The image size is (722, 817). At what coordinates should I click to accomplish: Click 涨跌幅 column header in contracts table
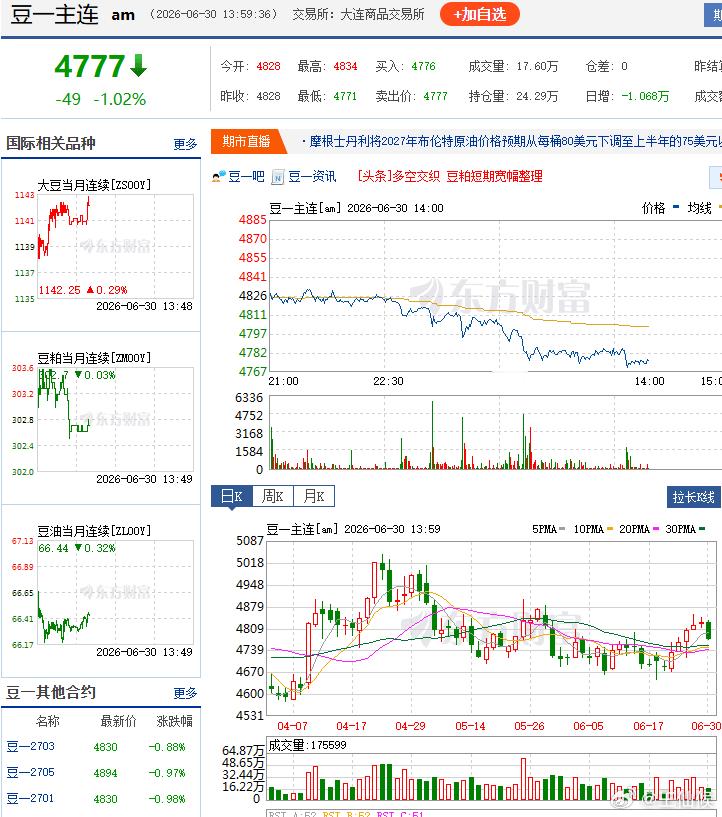(175, 721)
